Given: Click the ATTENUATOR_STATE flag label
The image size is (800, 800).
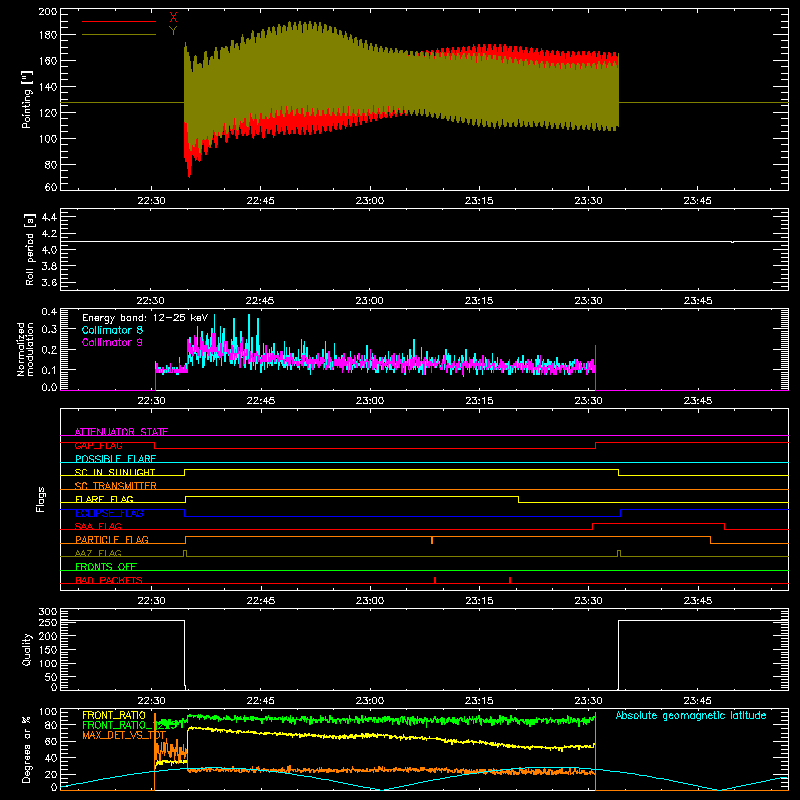Looking at the screenshot, I should coord(121,432).
